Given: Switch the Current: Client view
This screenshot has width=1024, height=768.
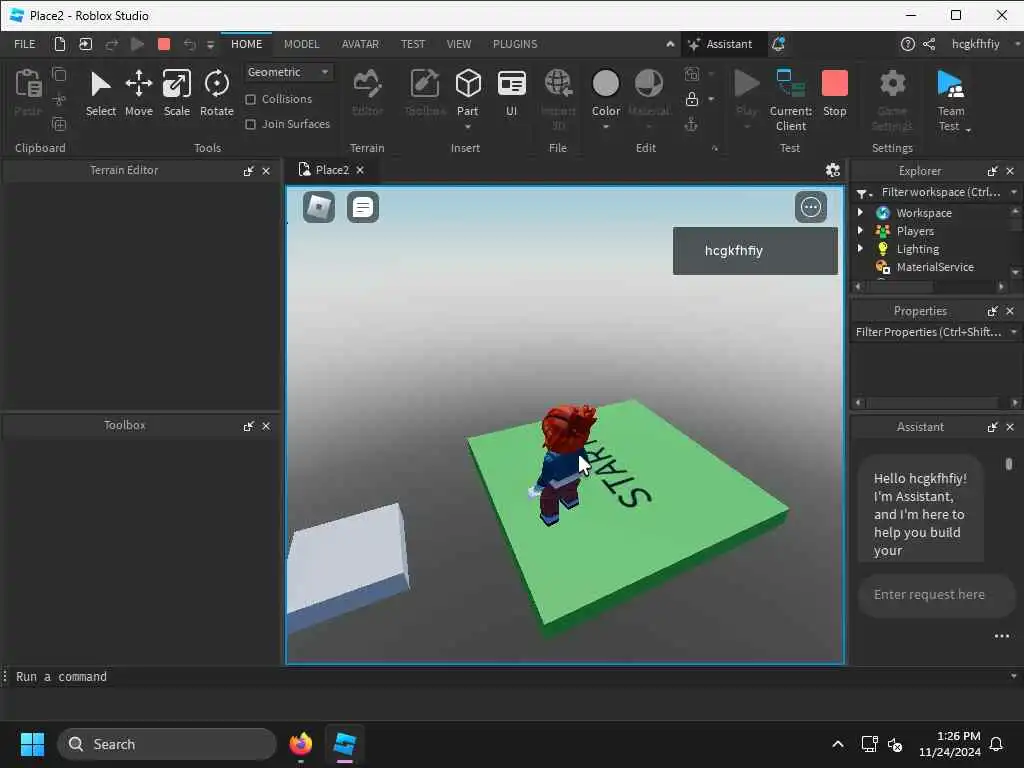Looking at the screenshot, I should click(790, 100).
